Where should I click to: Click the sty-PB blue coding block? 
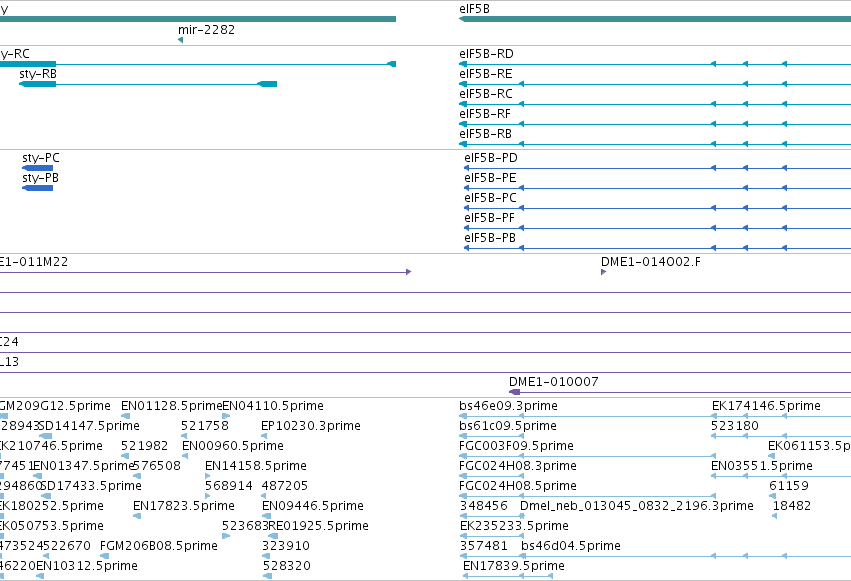(37, 188)
